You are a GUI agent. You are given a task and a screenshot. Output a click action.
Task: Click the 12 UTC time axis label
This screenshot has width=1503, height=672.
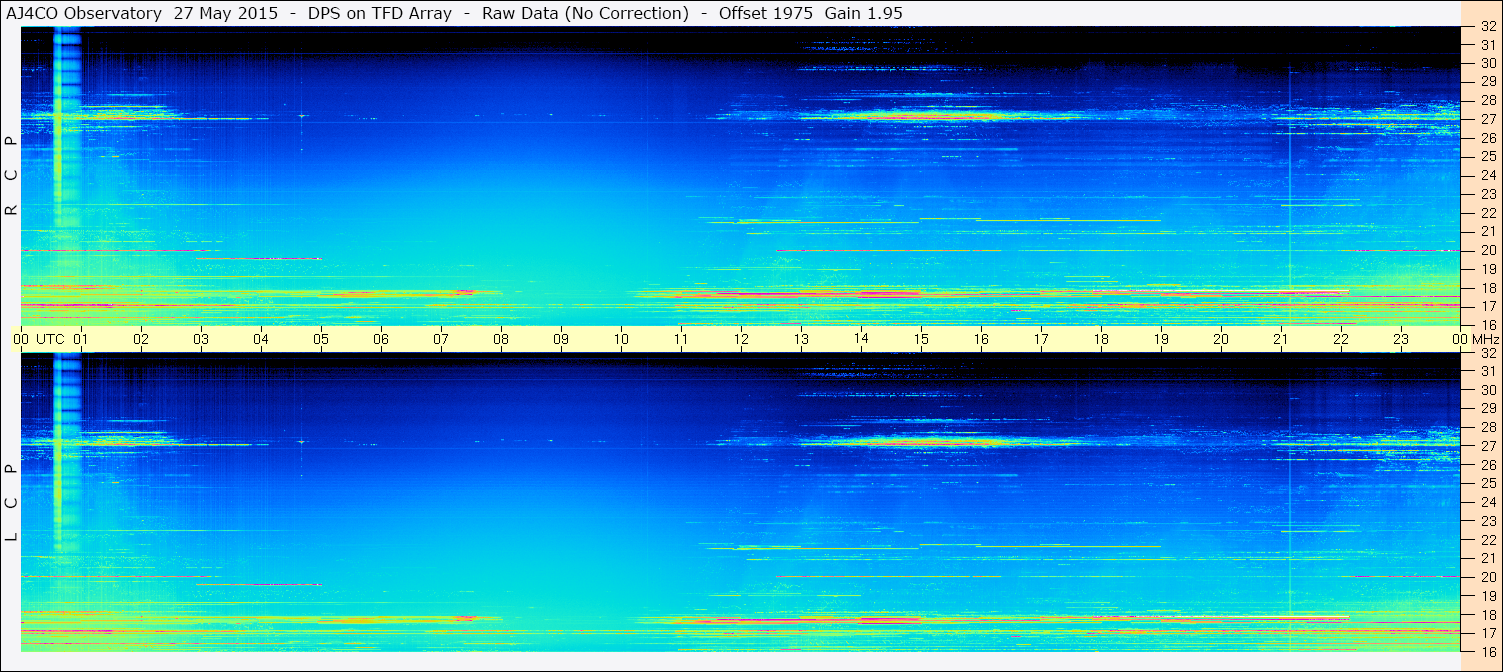click(x=741, y=339)
